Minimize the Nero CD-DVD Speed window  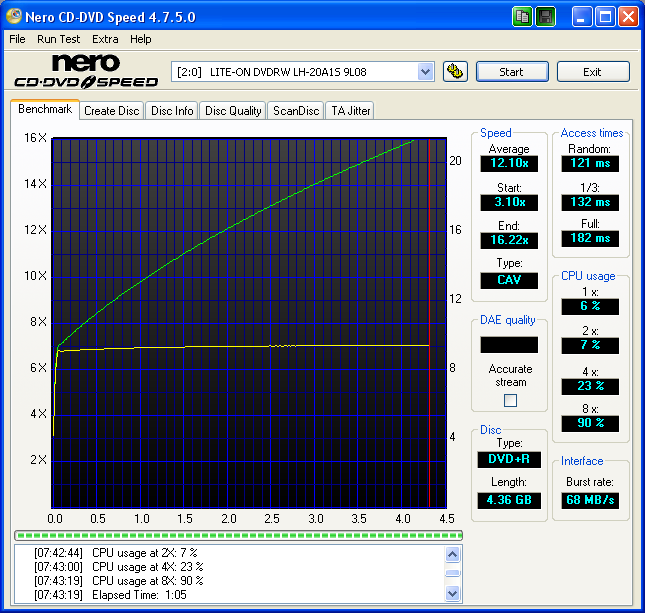581,17
